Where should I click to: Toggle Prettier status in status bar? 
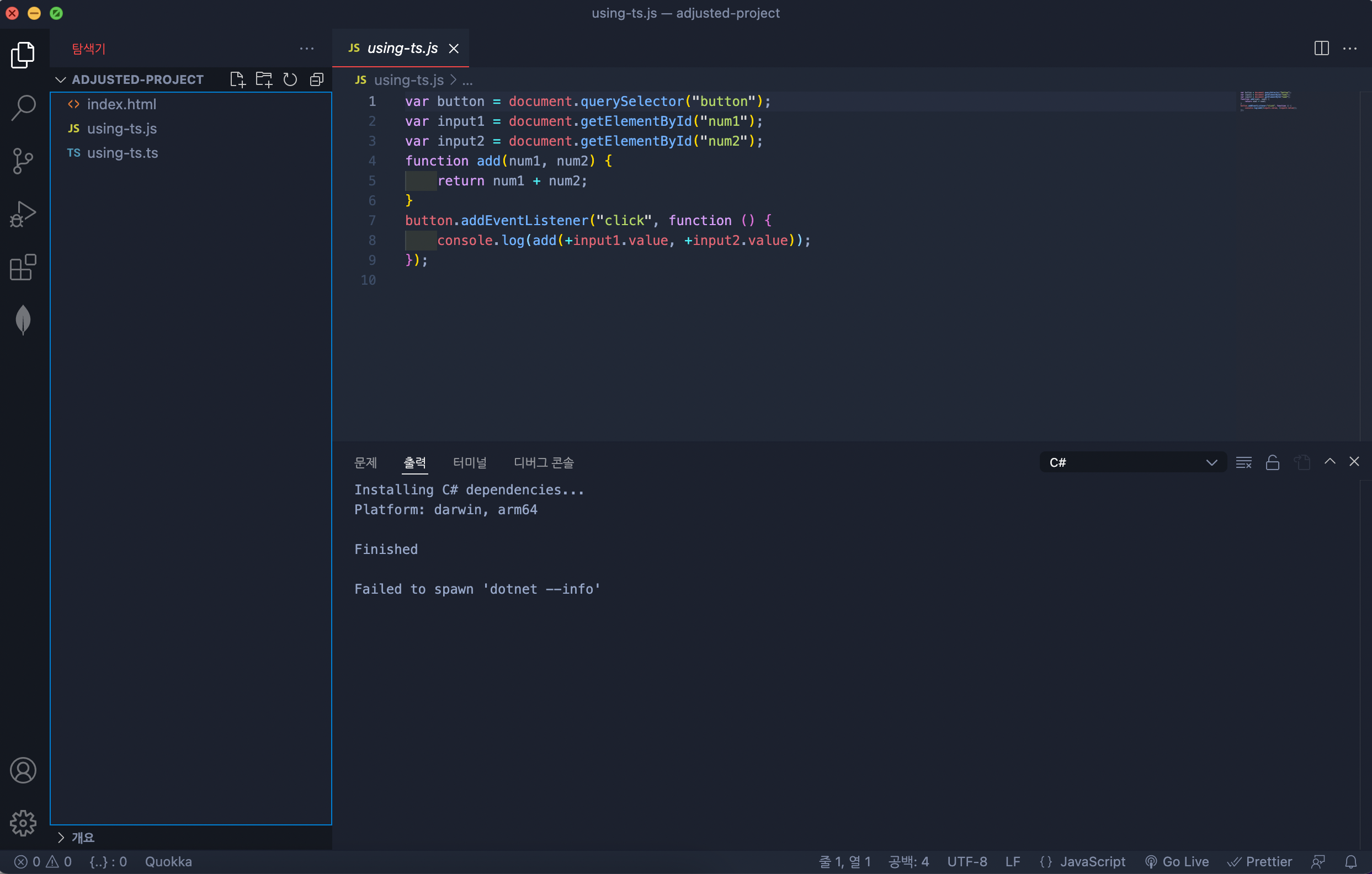click(x=1260, y=861)
